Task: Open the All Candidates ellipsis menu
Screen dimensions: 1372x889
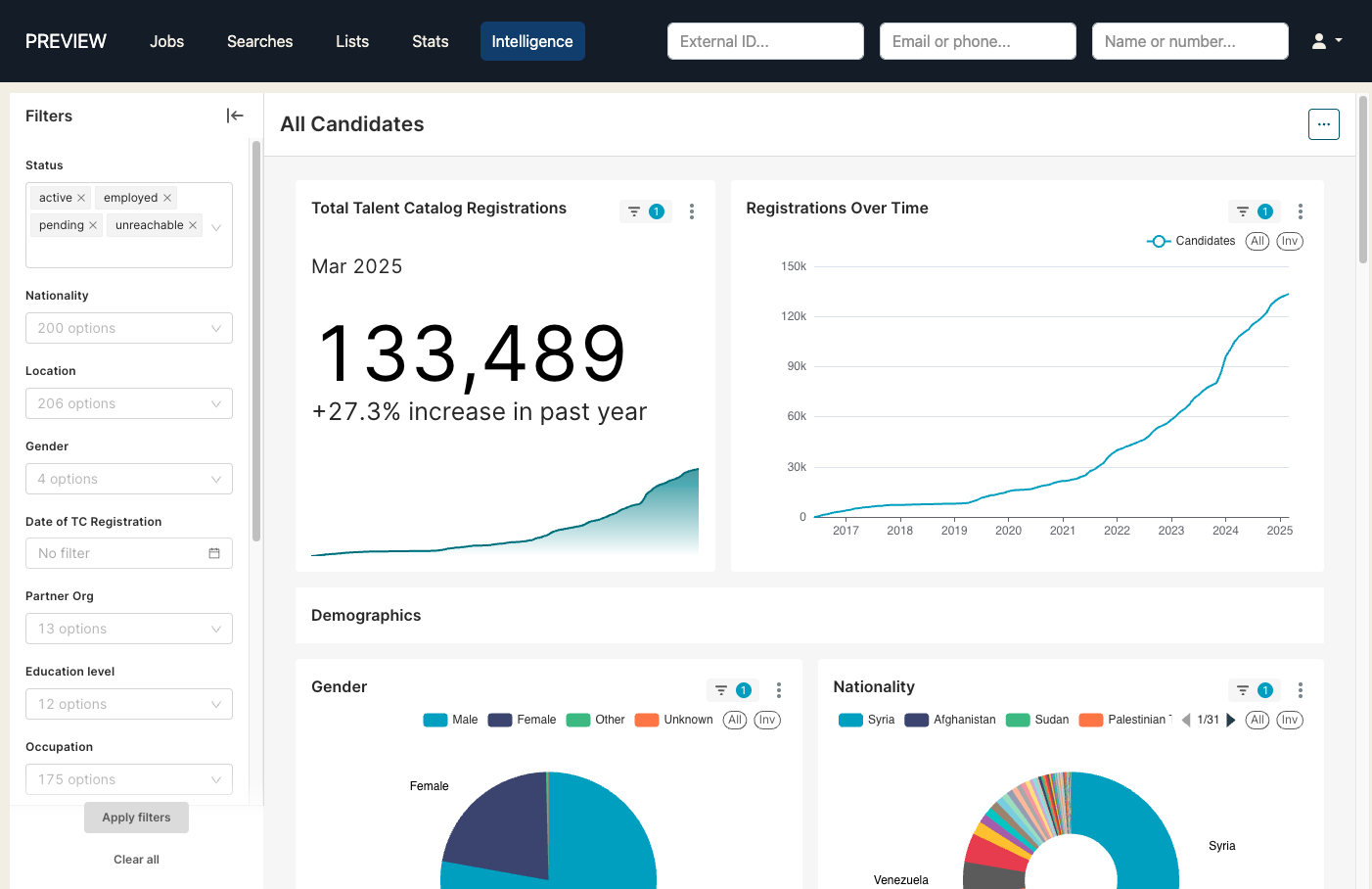Action: [x=1323, y=124]
